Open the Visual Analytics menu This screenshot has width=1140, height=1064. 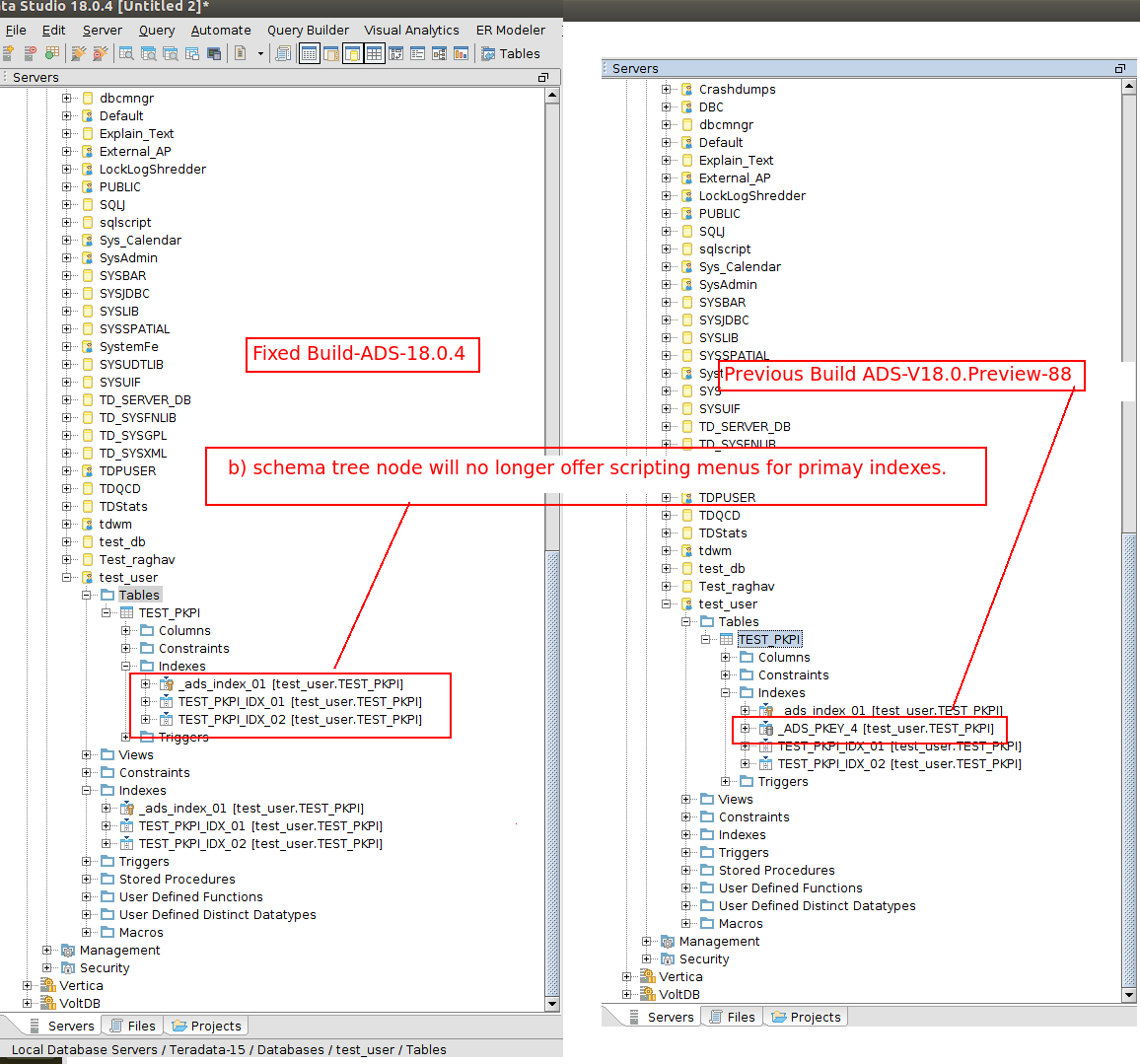point(411,30)
